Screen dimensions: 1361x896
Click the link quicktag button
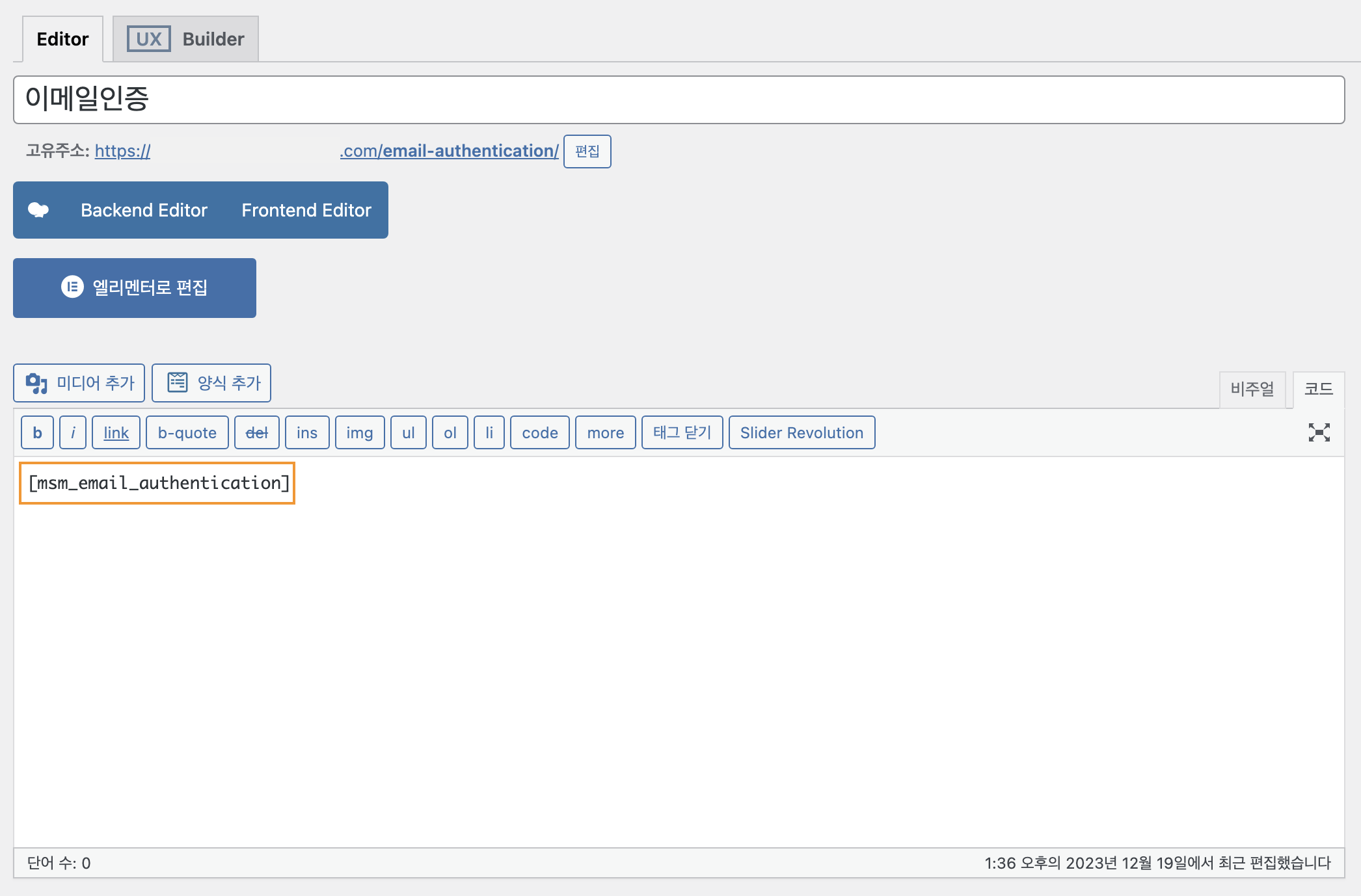coord(116,432)
